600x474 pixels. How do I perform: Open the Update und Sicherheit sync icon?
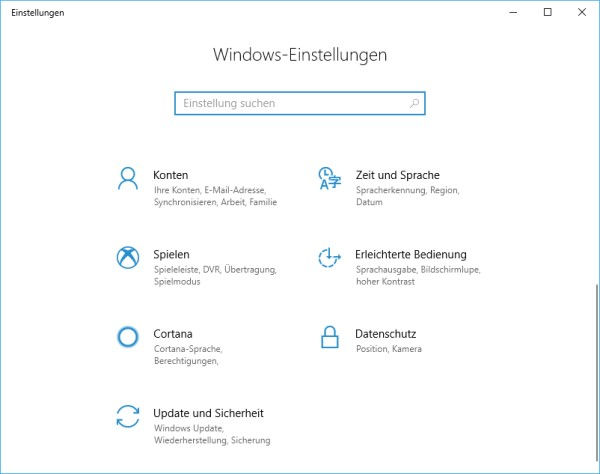tap(128, 416)
